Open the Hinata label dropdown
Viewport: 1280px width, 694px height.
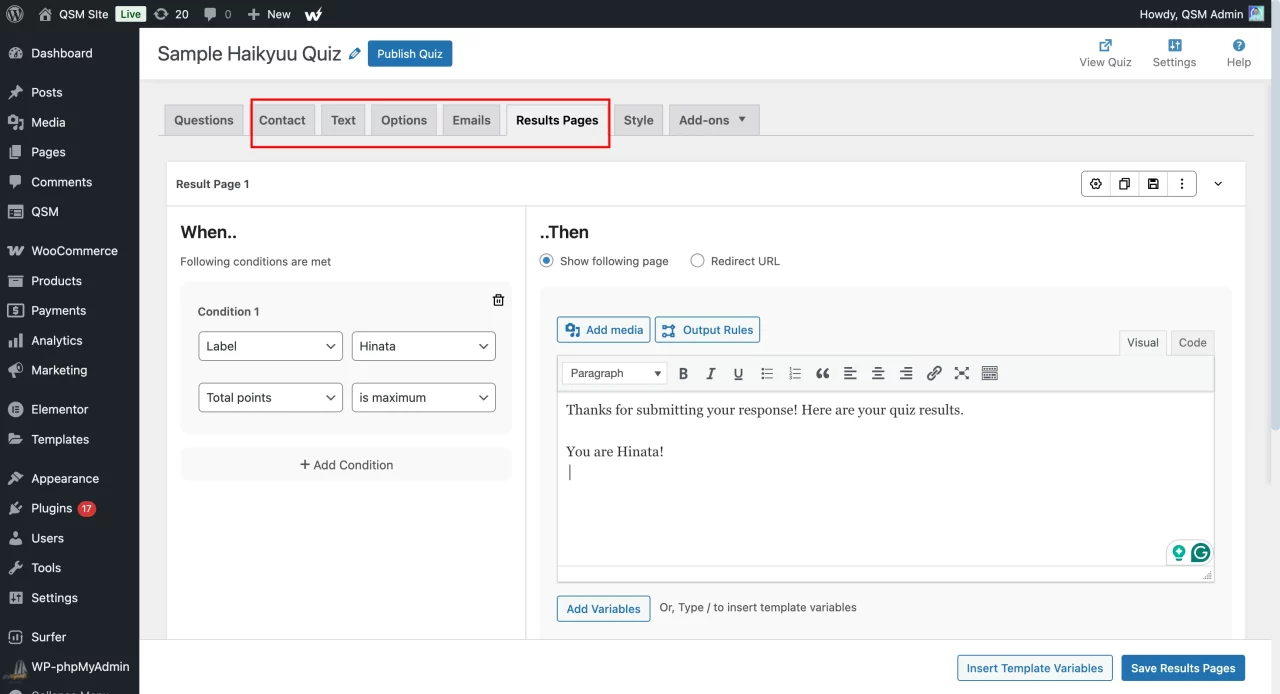coord(423,346)
